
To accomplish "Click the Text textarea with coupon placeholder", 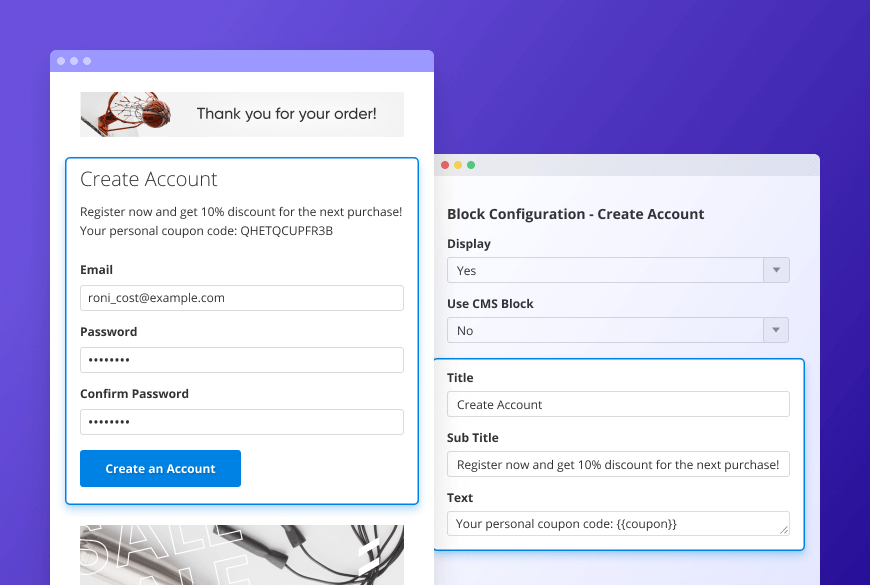I will point(617,523).
